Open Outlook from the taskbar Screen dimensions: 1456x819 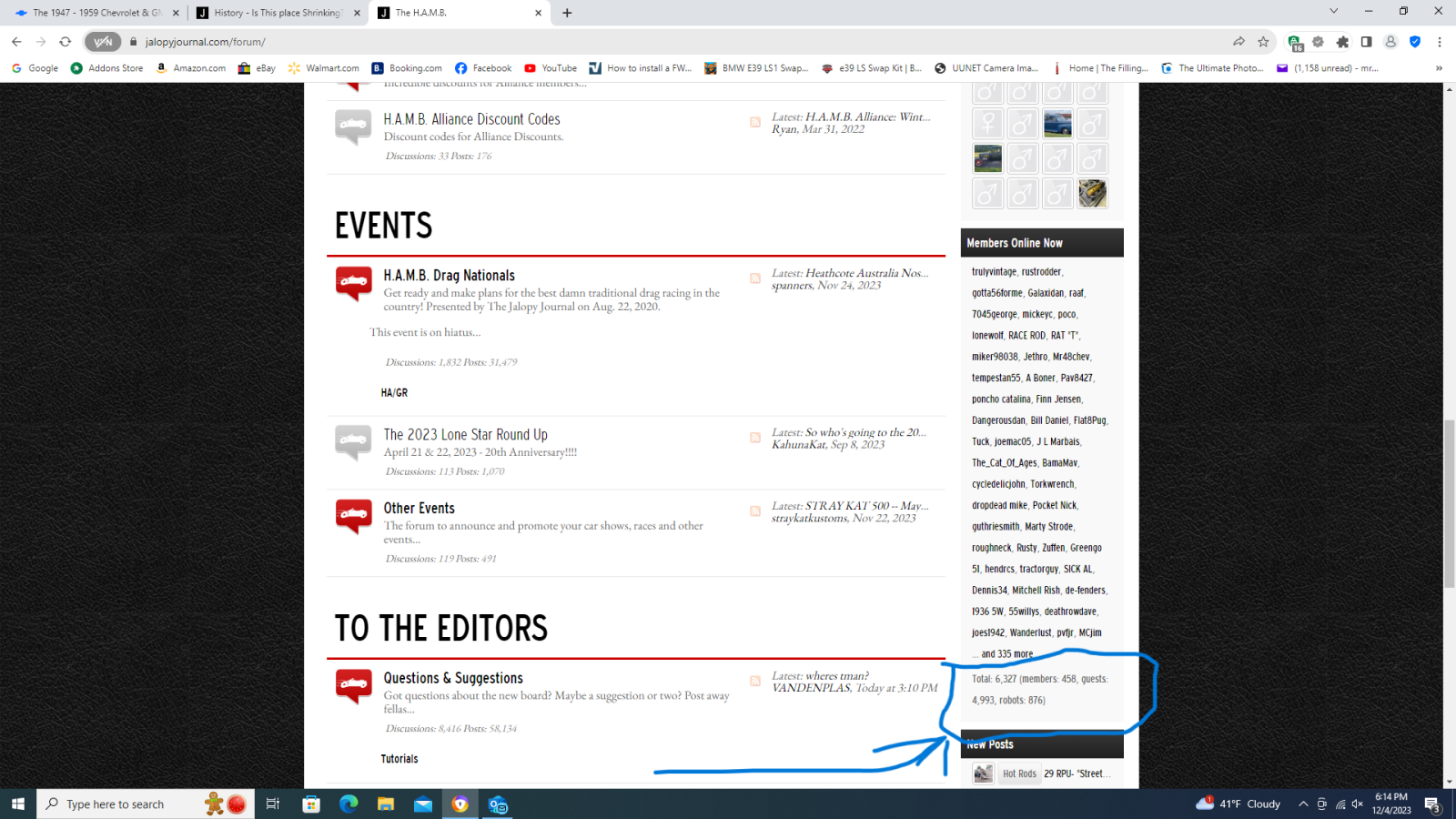pos(498,804)
